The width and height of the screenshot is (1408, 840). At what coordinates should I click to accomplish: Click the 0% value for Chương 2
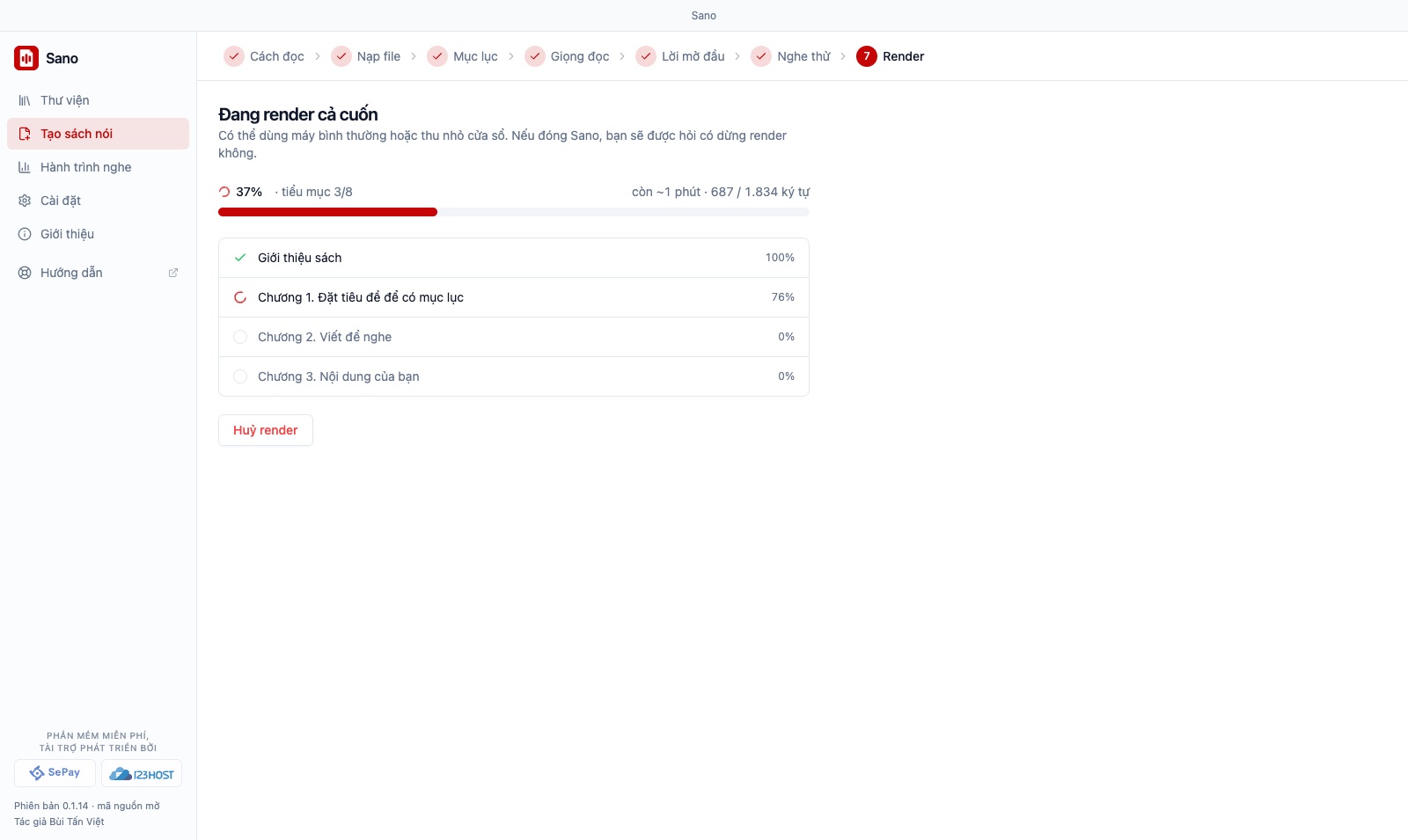(786, 337)
